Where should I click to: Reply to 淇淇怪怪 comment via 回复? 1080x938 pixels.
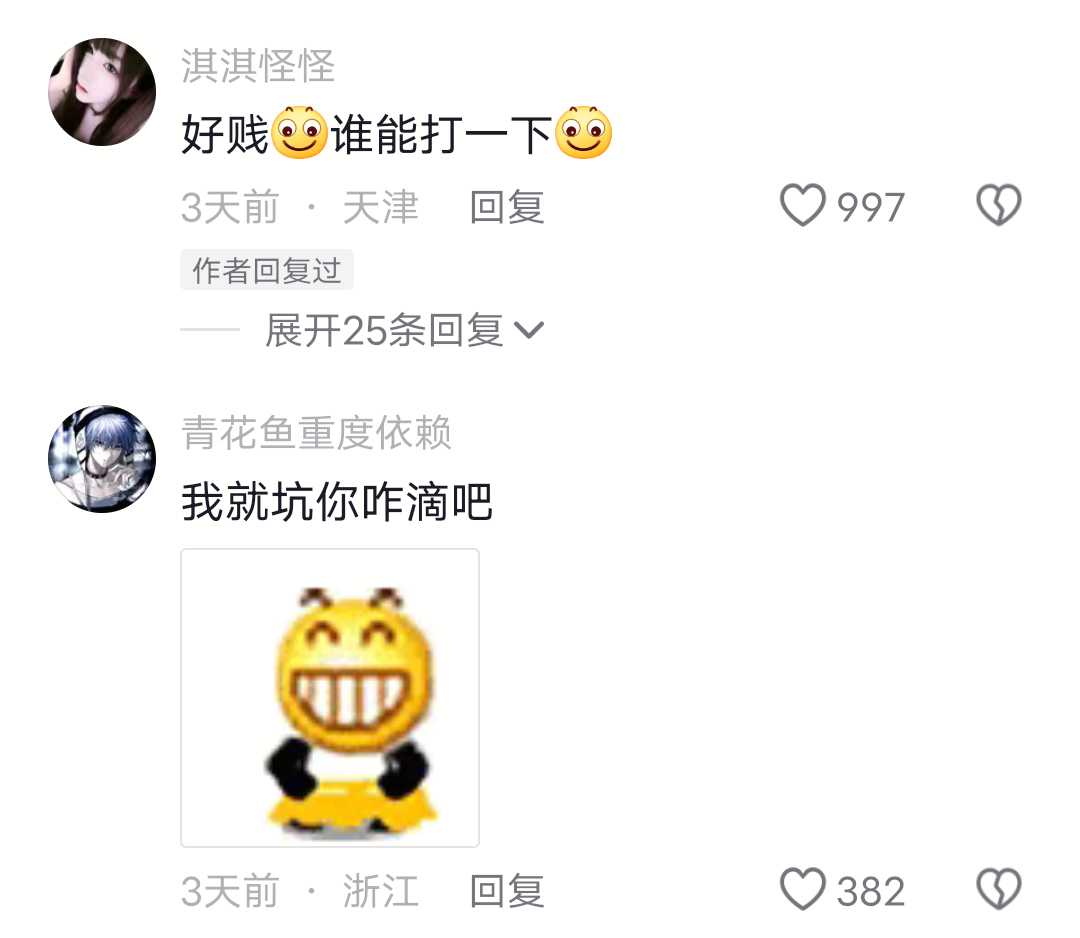[x=507, y=207]
